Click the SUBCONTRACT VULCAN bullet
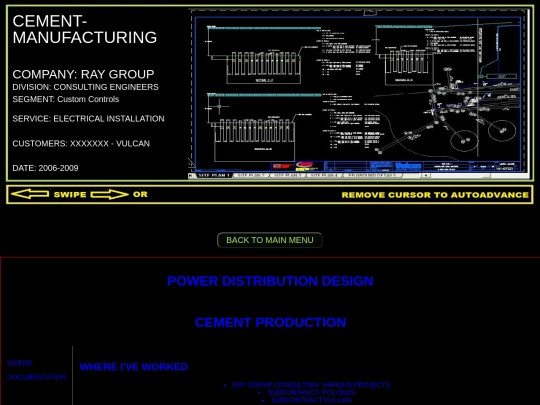This screenshot has height=405, width=540. pyautogui.click(x=311, y=400)
